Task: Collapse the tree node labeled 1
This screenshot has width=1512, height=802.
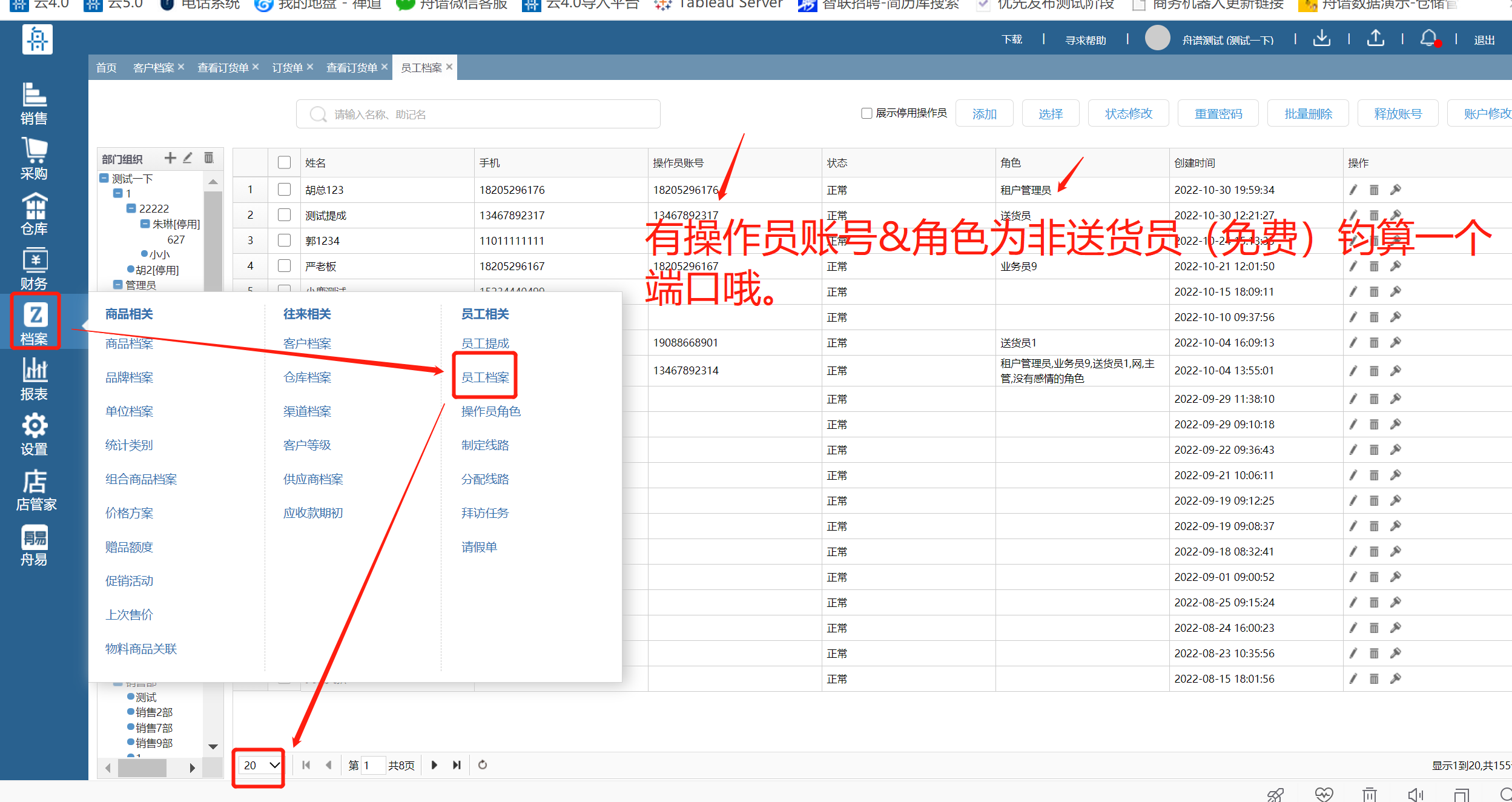Action: [x=118, y=193]
